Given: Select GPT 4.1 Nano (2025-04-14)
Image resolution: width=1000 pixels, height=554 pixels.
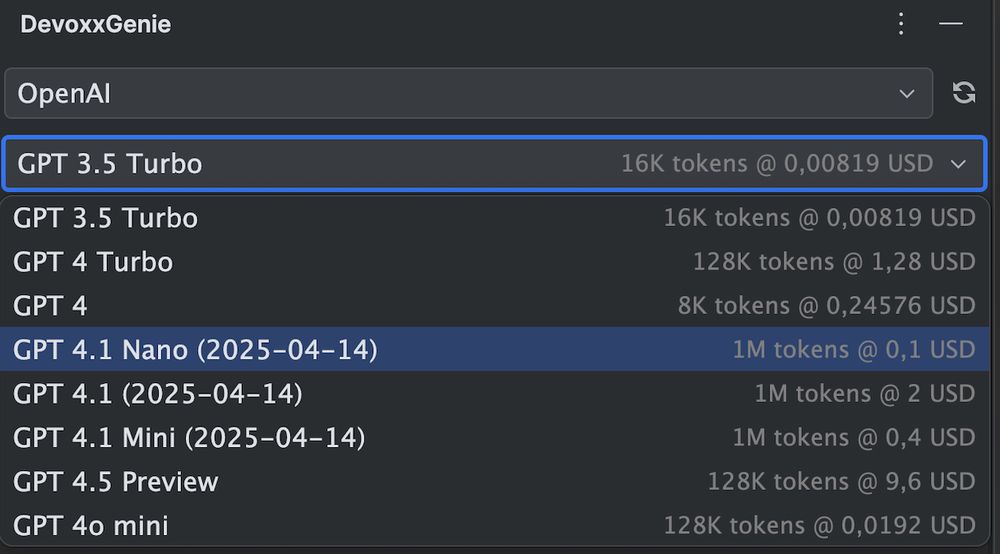Looking at the screenshot, I should (494, 349).
